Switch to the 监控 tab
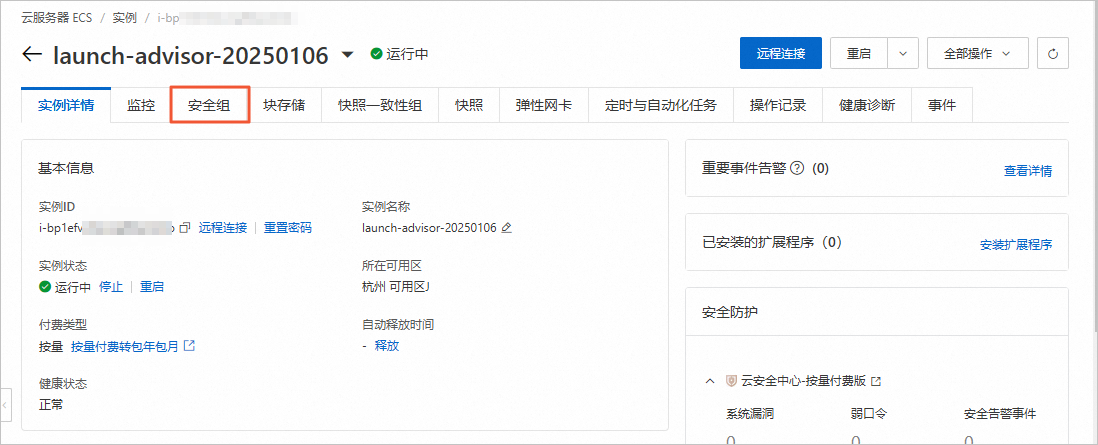Image resolution: width=1098 pixels, height=445 pixels. [x=141, y=106]
